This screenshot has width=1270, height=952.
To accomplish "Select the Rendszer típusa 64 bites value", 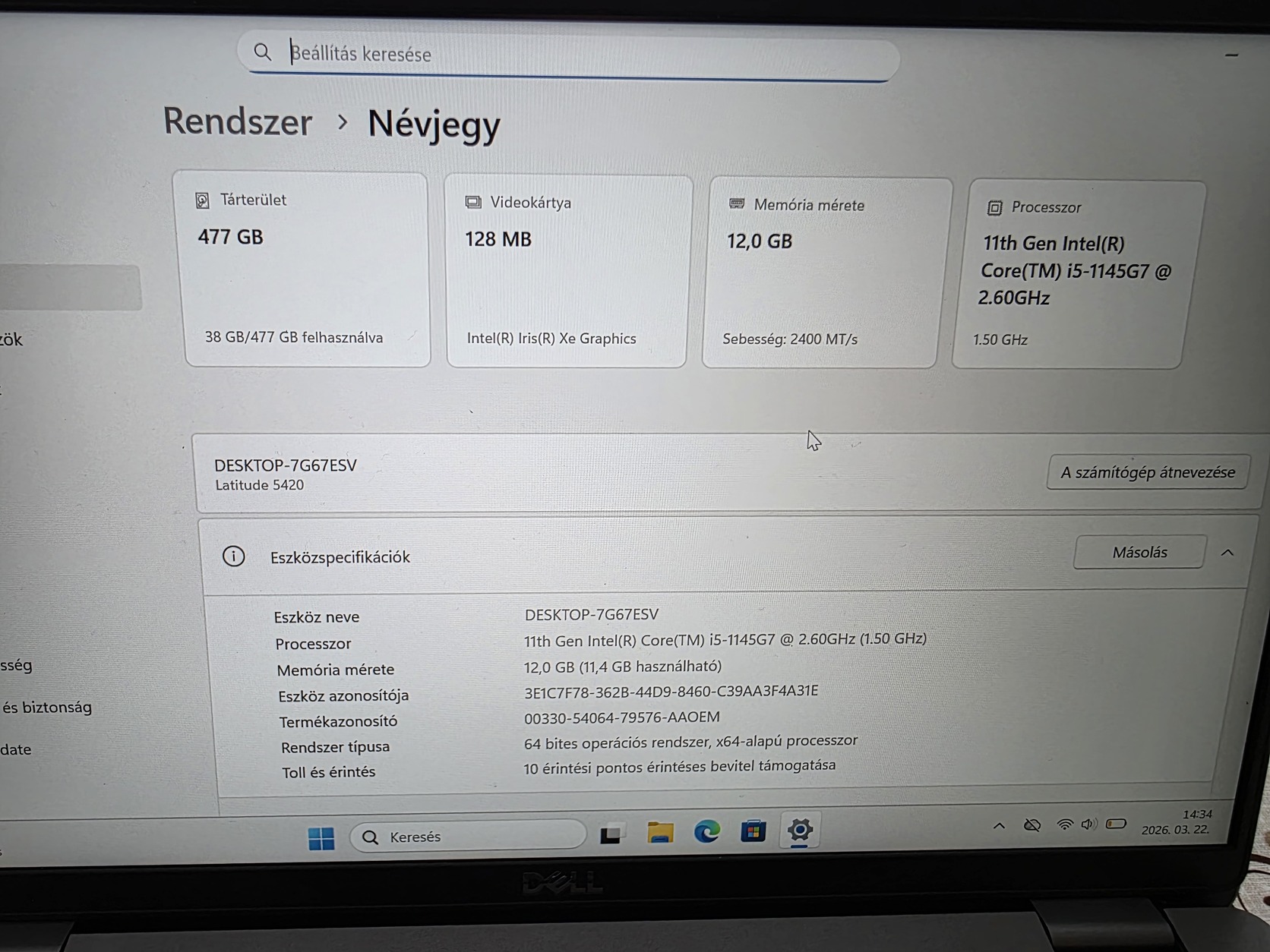I will (690, 742).
